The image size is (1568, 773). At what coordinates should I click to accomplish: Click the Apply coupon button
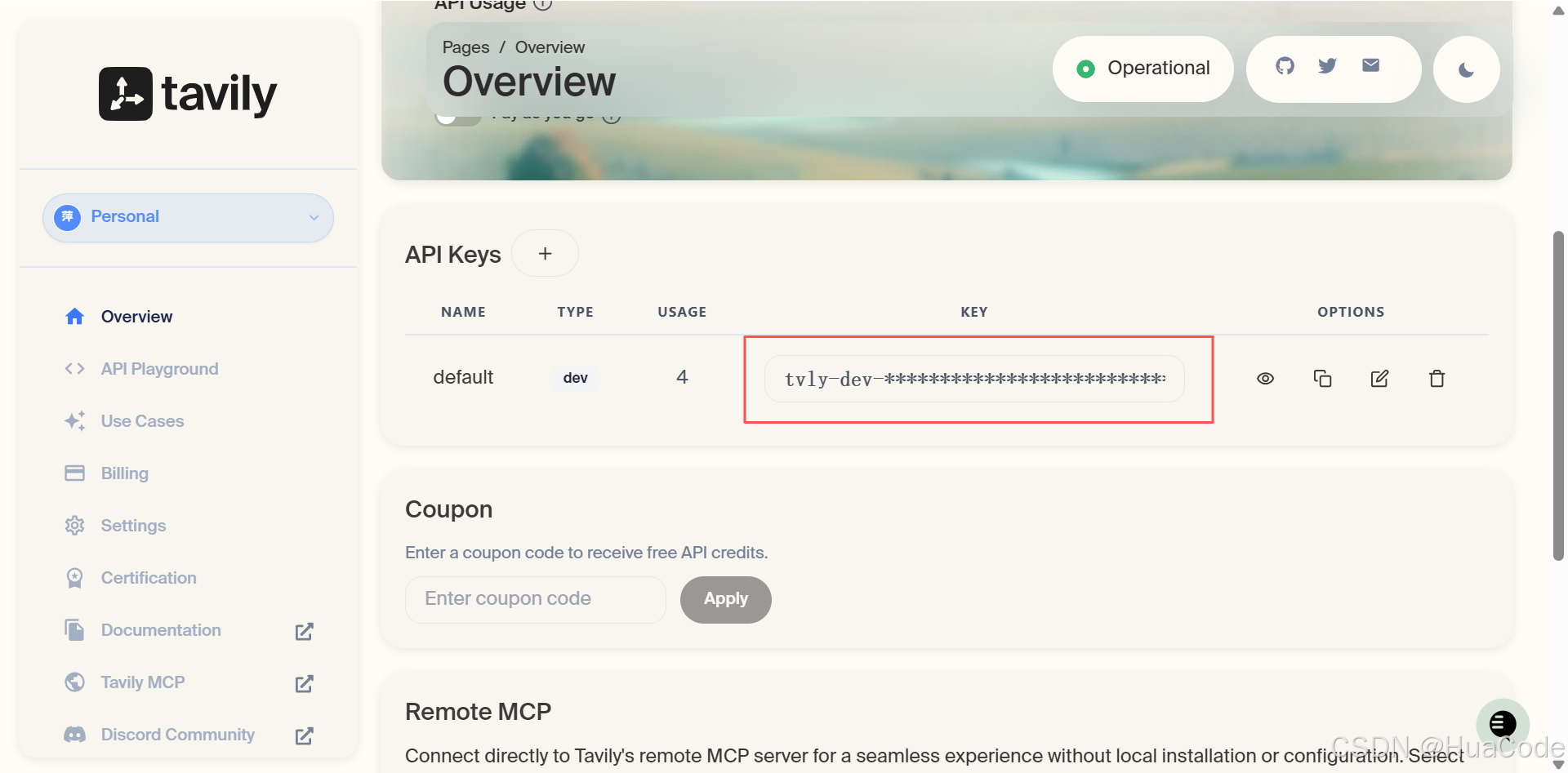coord(725,599)
